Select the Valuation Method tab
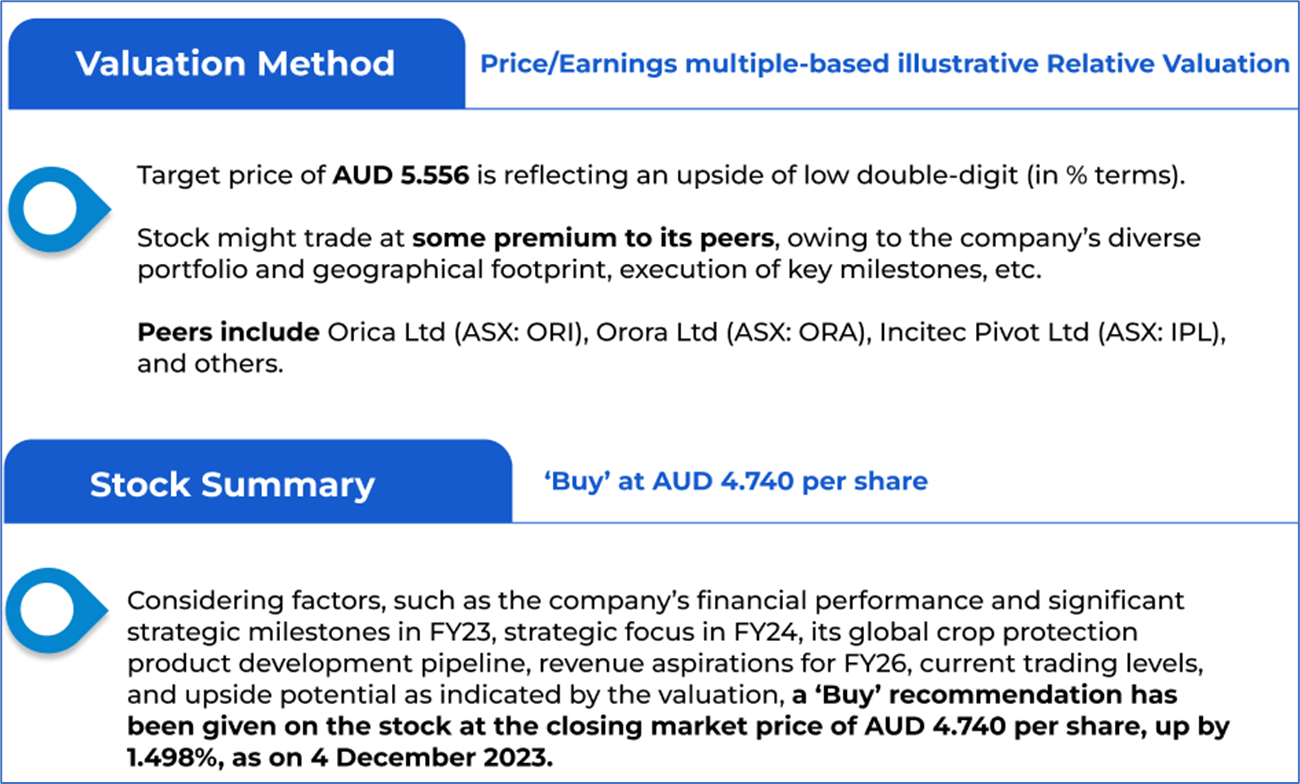This screenshot has width=1300, height=784. pos(236,64)
